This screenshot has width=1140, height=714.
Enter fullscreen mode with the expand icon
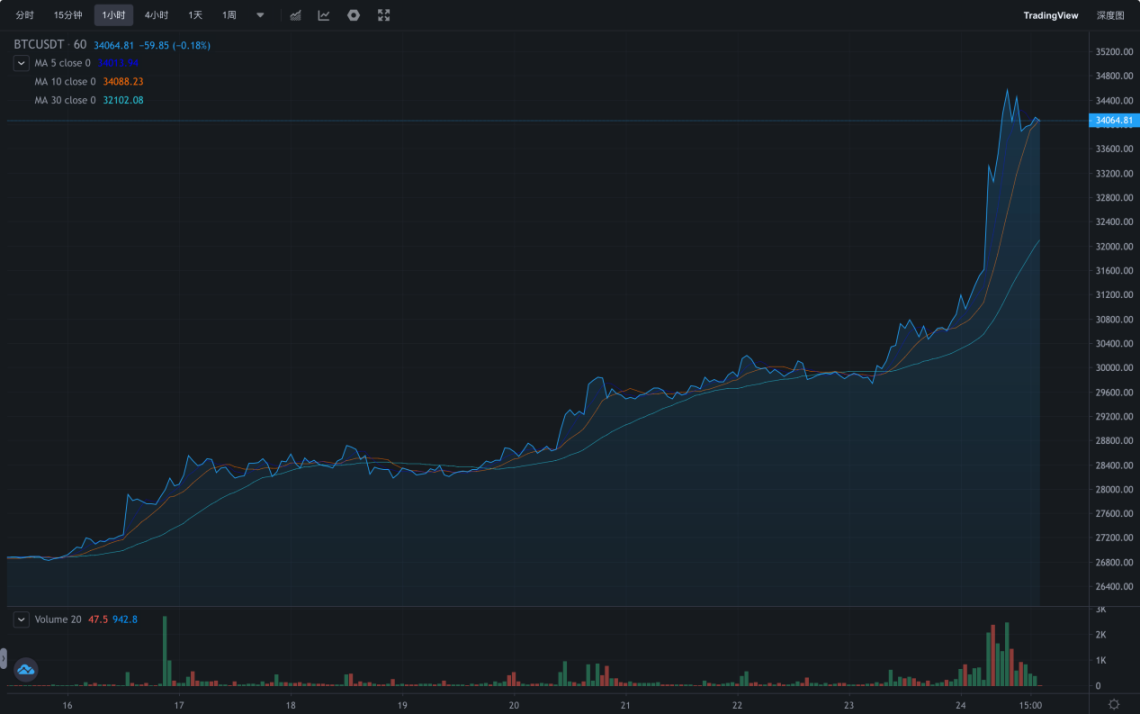[384, 15]
